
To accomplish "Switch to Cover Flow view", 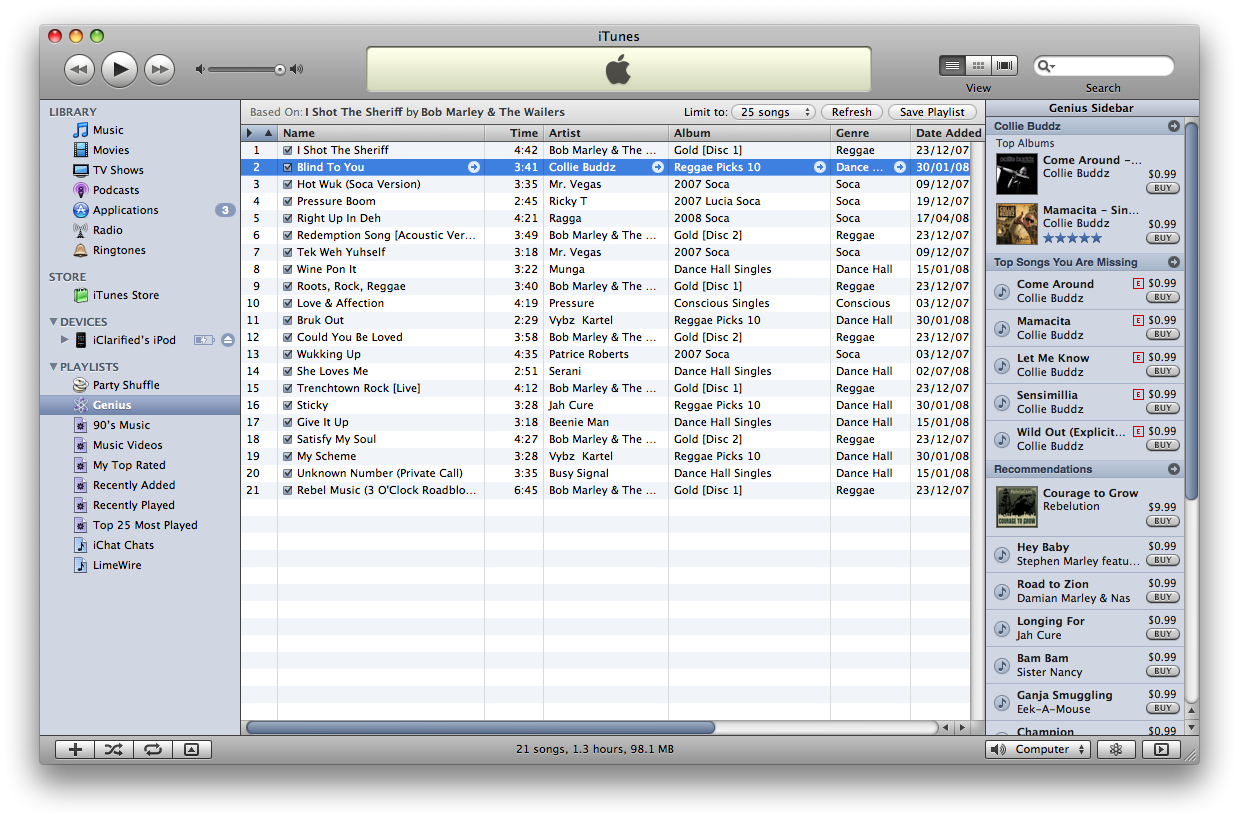I will pyautogui.click(x=1004, y=66).
